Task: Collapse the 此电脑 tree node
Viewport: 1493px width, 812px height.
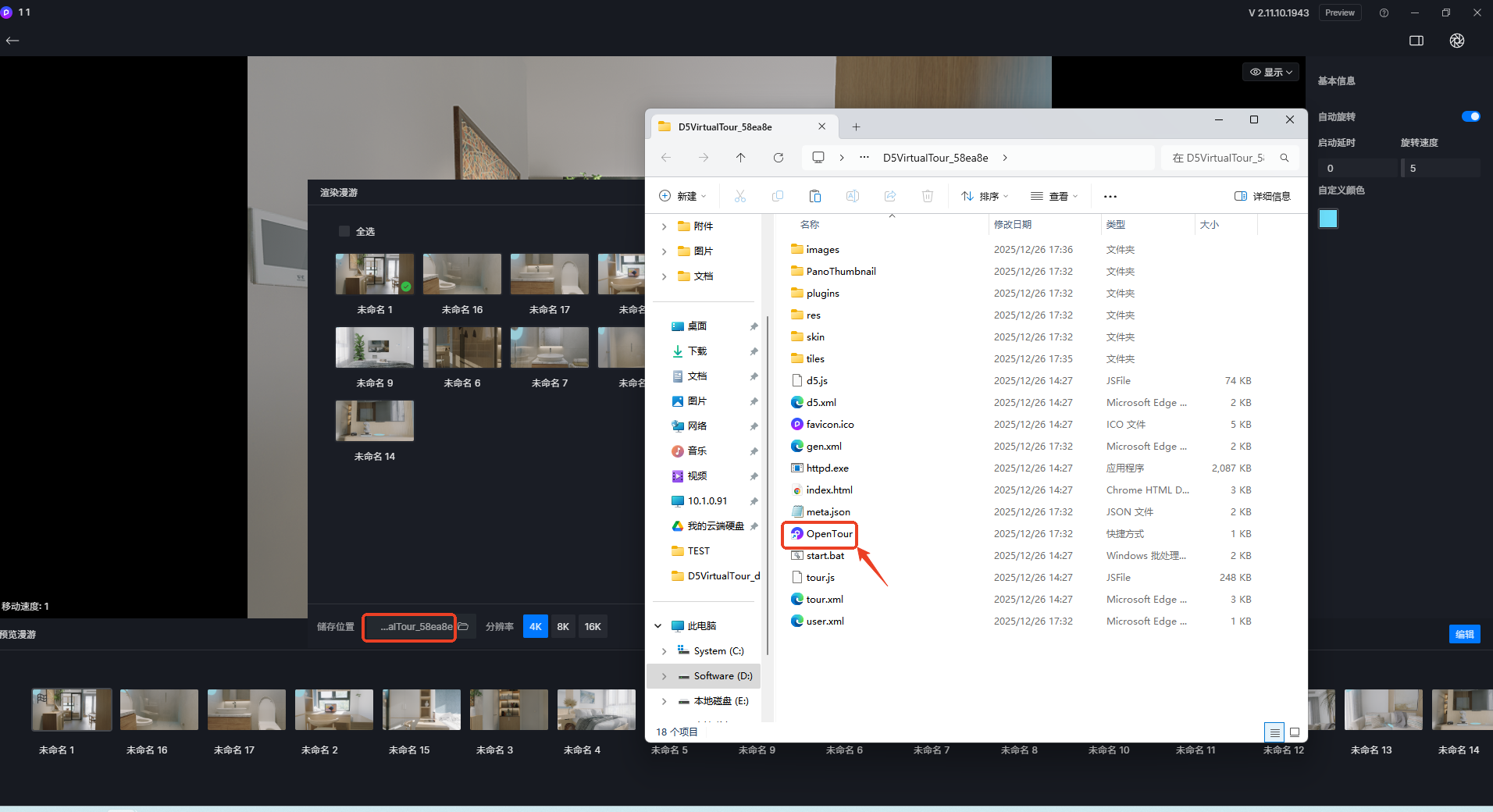Action: click(x=658, y=626)
